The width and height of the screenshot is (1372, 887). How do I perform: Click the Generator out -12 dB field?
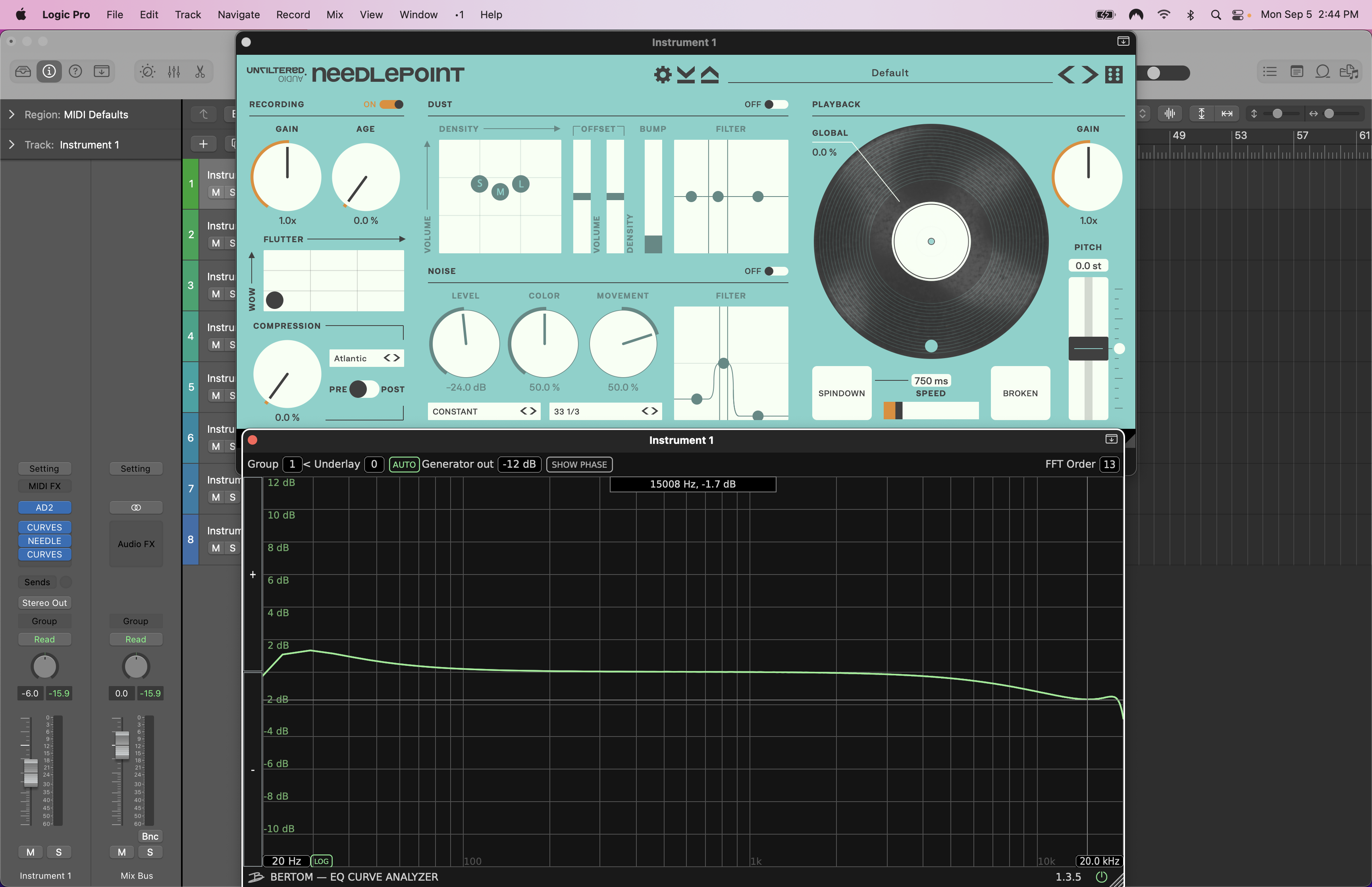tap(519, 464)
